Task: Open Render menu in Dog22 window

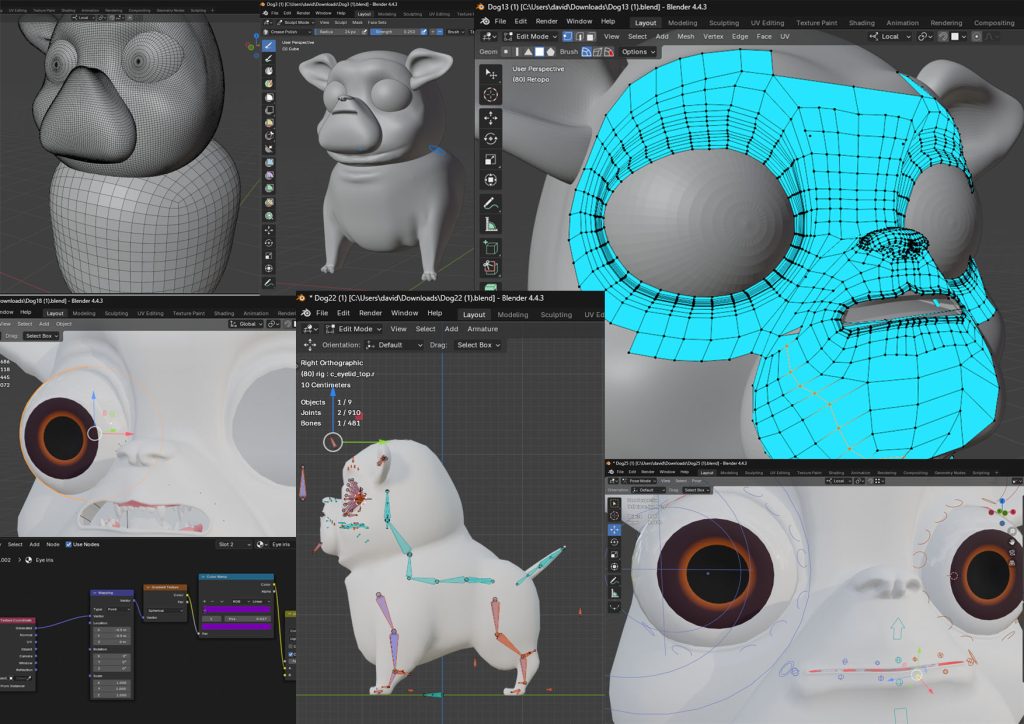Action: click(x=370, y=313)
